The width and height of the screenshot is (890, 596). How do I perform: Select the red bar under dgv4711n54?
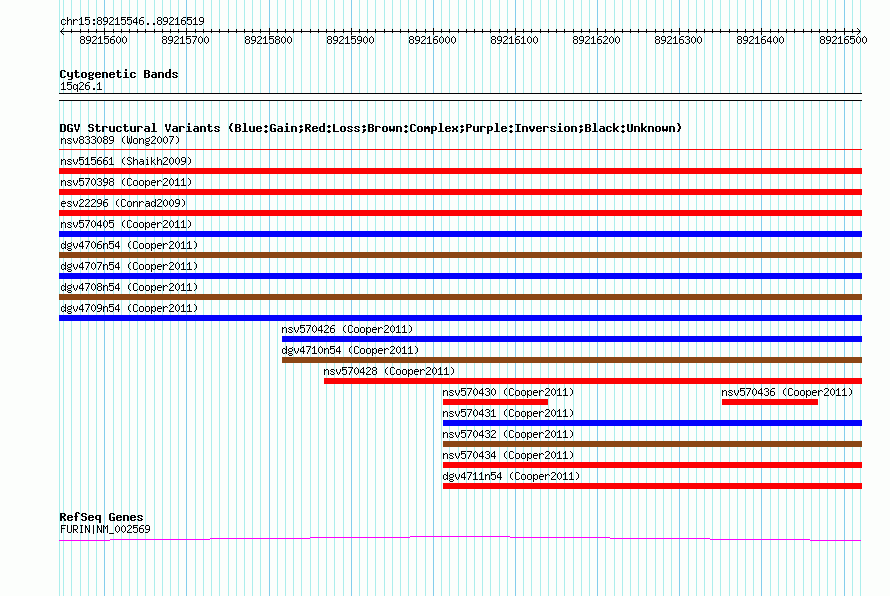click(x=652, y=486)
